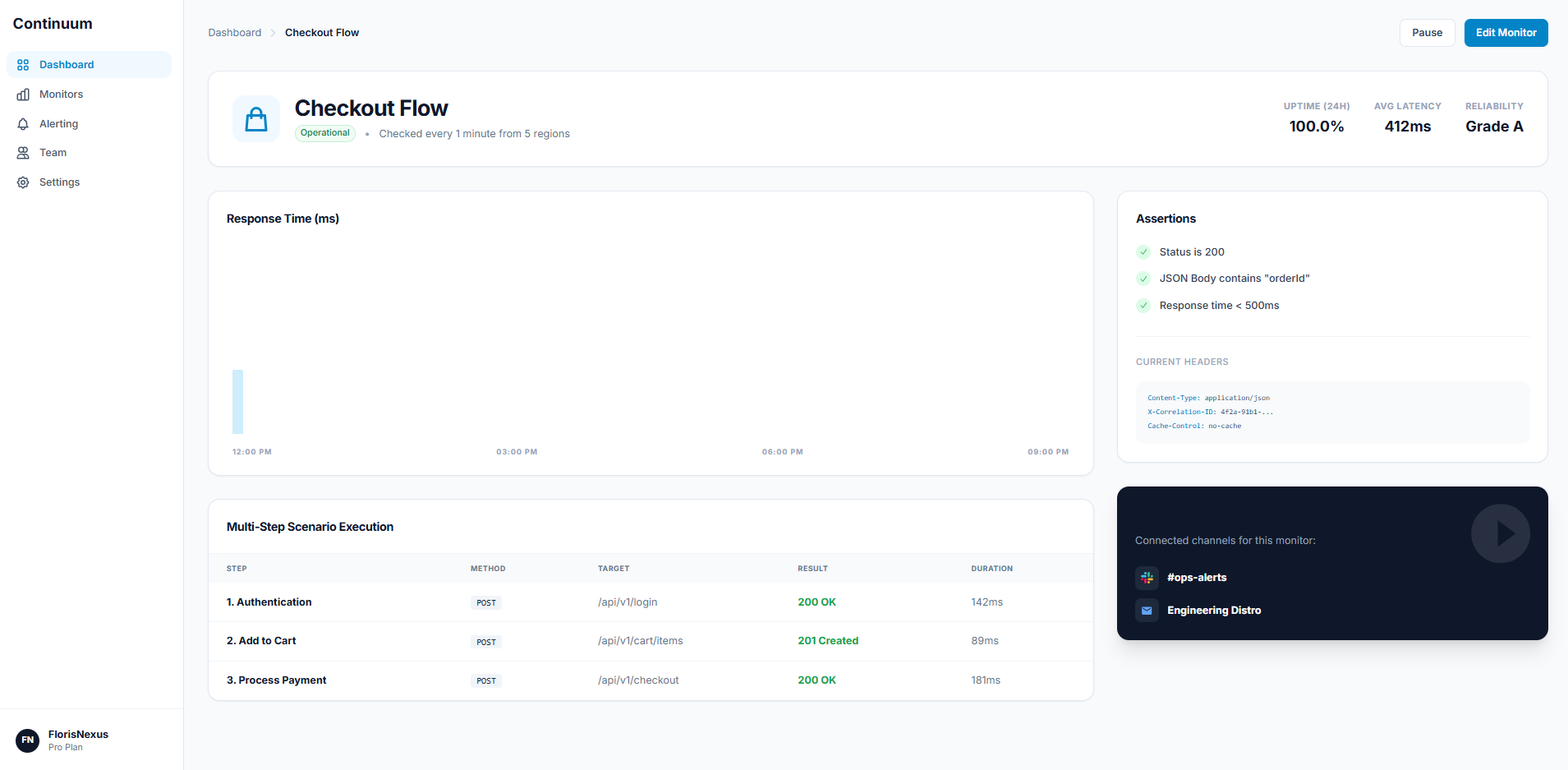1568x770 pixels.
Task: Click the Response time assertion checkmark
Action: click(x=1143, y=306)
